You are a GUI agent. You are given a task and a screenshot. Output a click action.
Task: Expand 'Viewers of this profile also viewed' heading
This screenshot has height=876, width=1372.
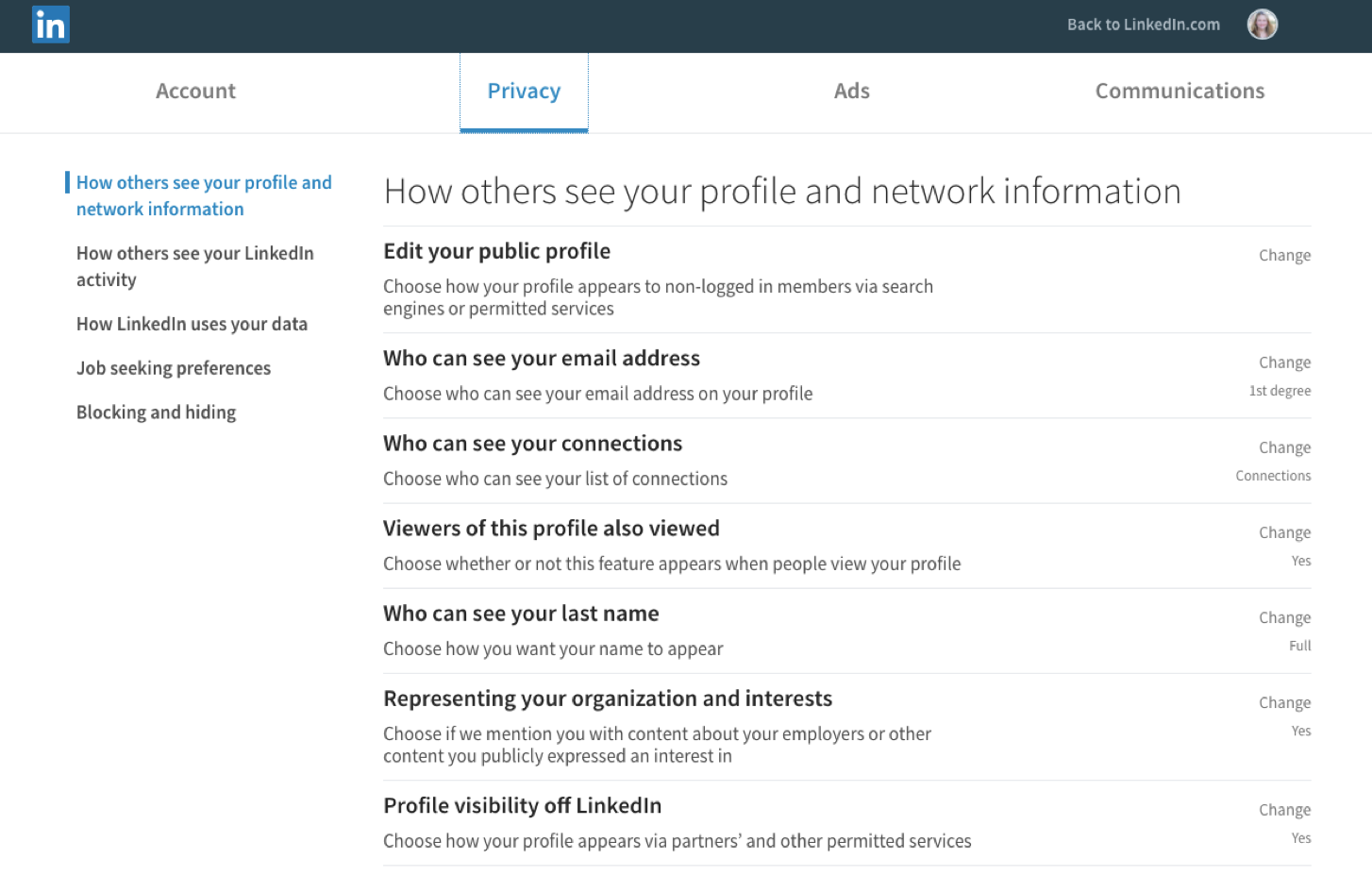551,529
